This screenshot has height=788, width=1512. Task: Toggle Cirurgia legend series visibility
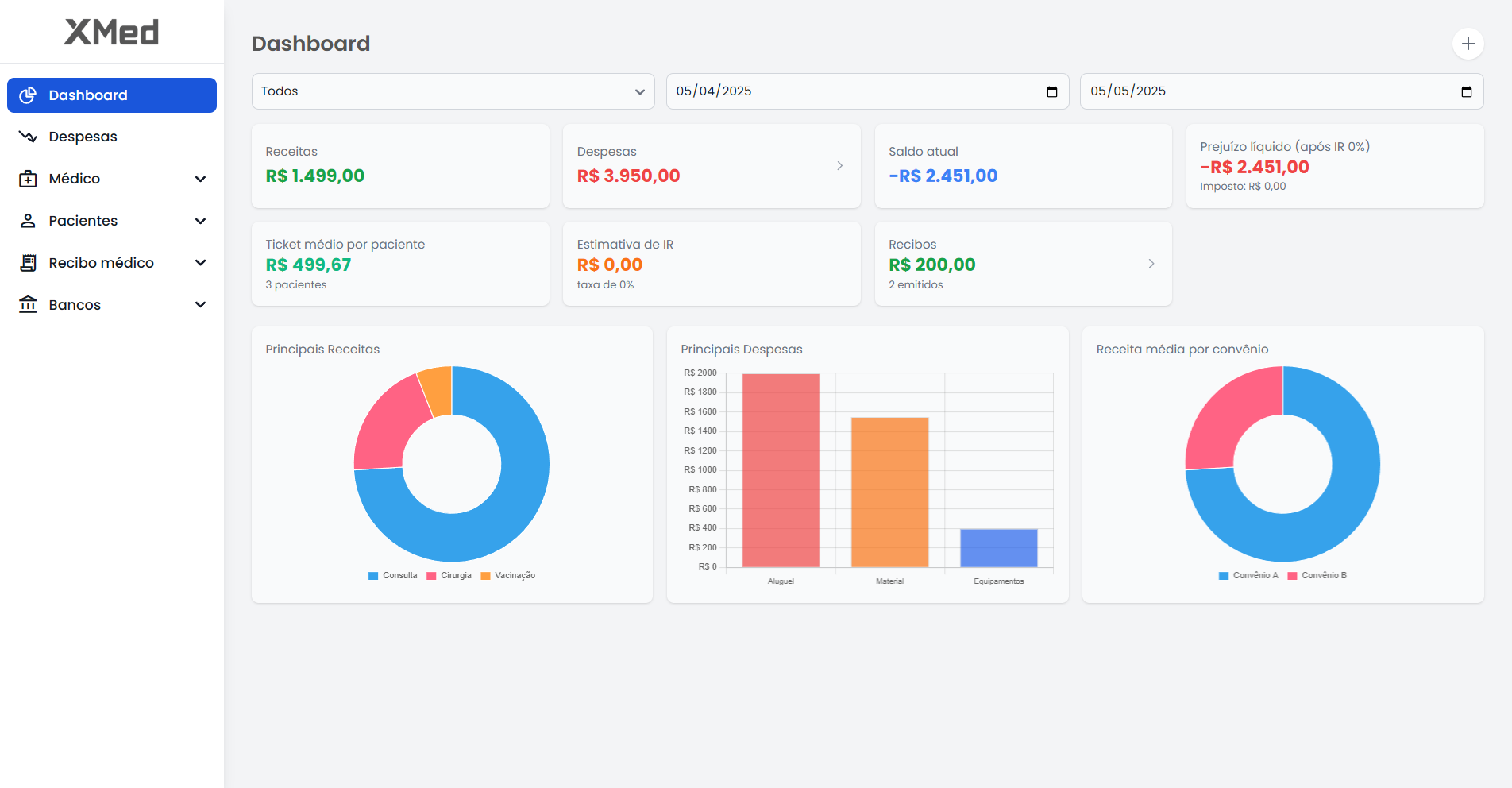[x=449, y=576]
